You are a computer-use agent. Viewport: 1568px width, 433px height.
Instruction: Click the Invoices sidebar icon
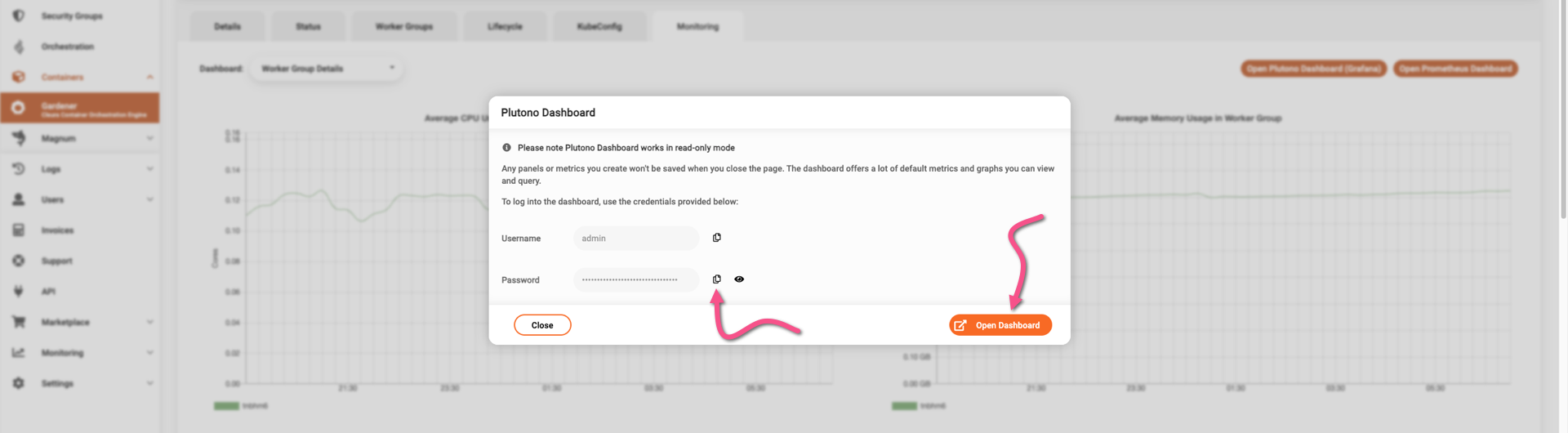click(19, 230)
